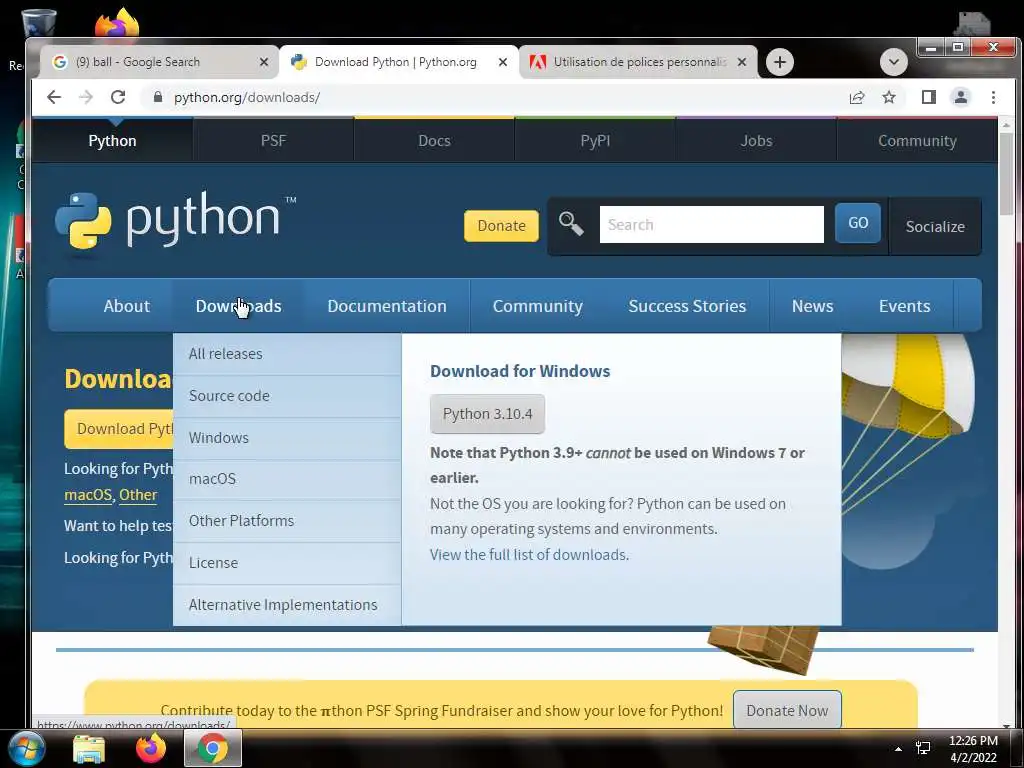Open the Recycle Bin desktop icon

(x=39, y=24)
